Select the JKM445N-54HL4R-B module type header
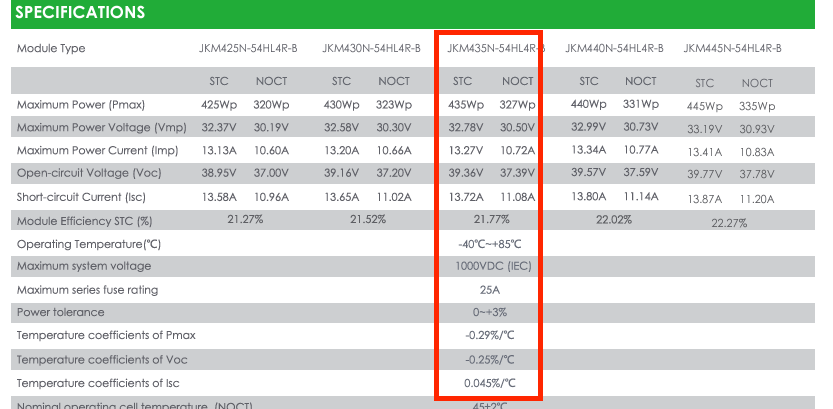Viewport: 833px width, 409px height. click(732, 48)
